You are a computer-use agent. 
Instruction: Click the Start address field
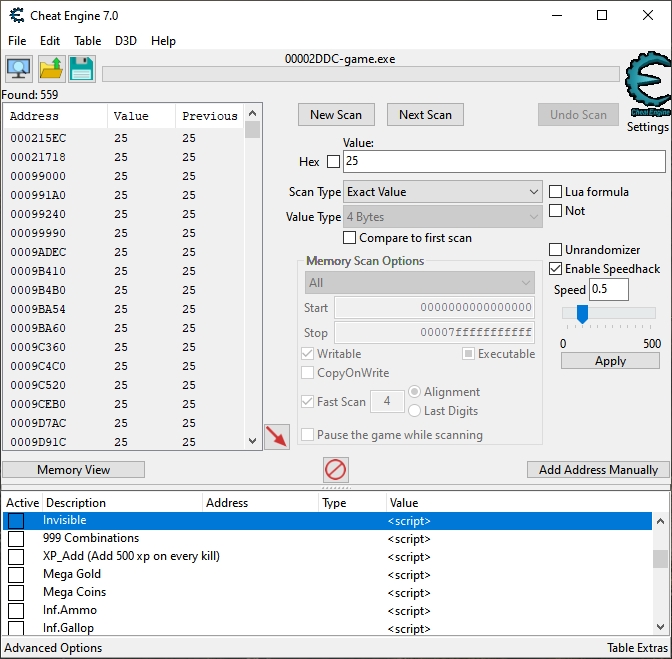pyautogui.click(x=434, y=308)
